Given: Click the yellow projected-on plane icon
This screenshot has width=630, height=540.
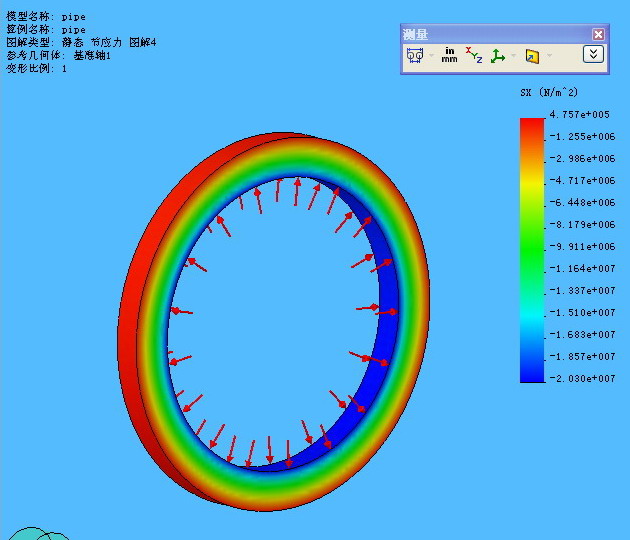Looking at the screenshot, I should (x=532, y=56).
